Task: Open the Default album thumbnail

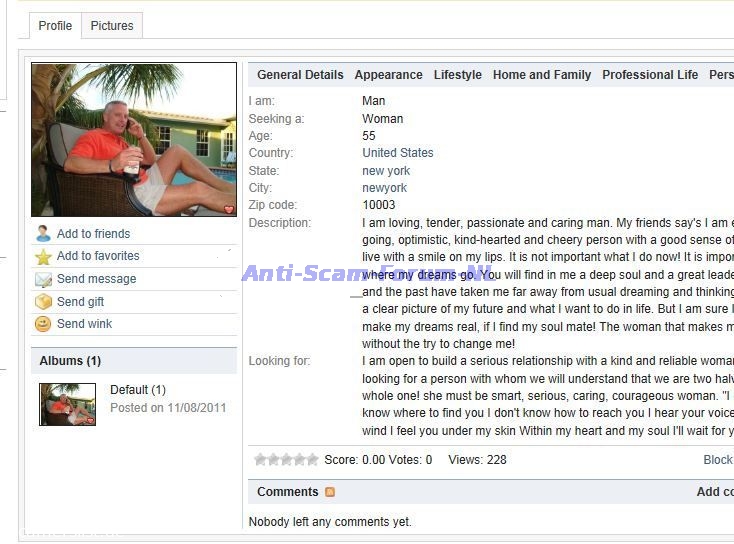Action: click(x=67, y=404)
